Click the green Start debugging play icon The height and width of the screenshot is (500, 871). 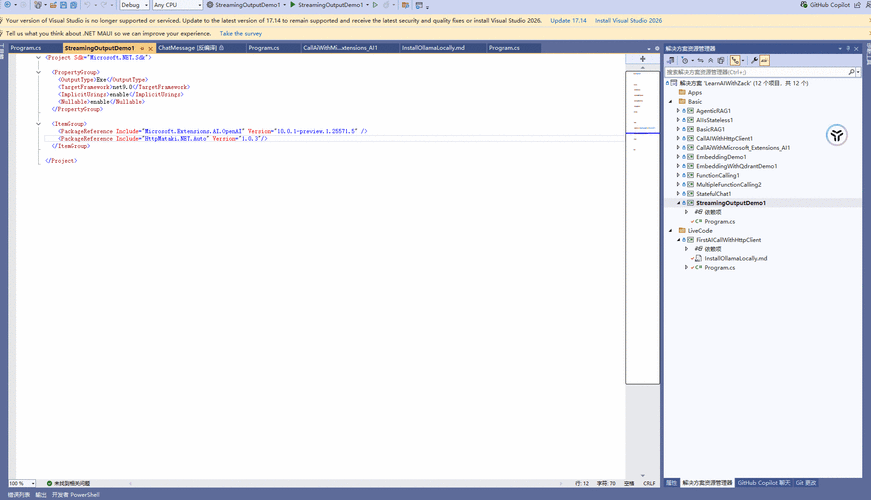(x=293, y=4)
